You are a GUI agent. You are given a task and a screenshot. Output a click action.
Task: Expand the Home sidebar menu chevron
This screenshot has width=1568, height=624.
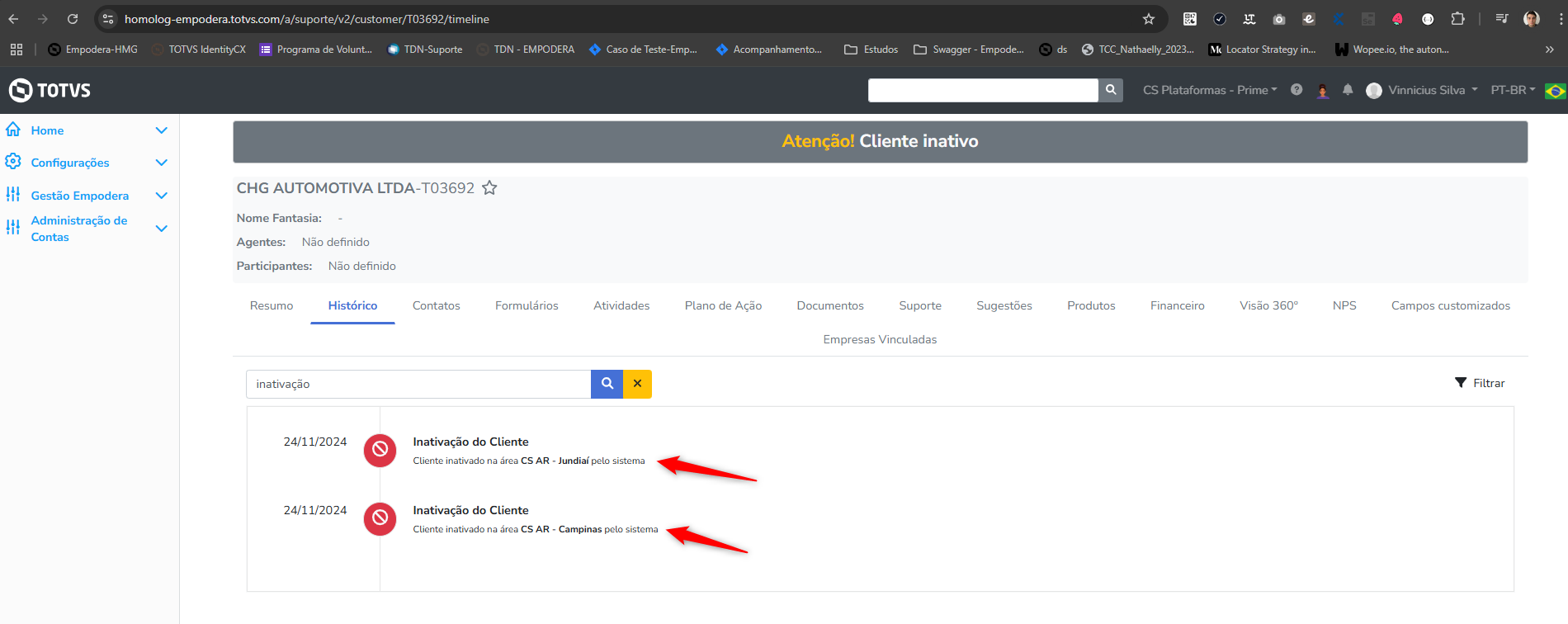pyautogui.click(x=162, y=130)
